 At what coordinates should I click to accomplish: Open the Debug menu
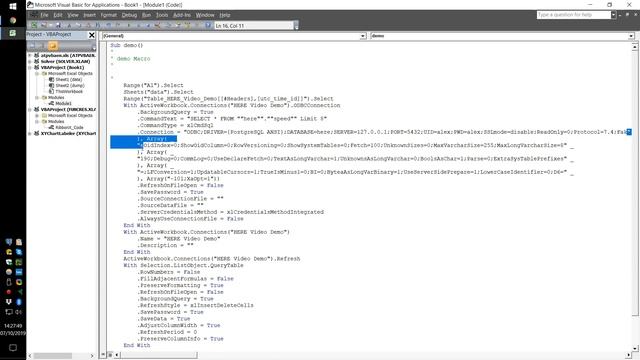coord(129,15)
